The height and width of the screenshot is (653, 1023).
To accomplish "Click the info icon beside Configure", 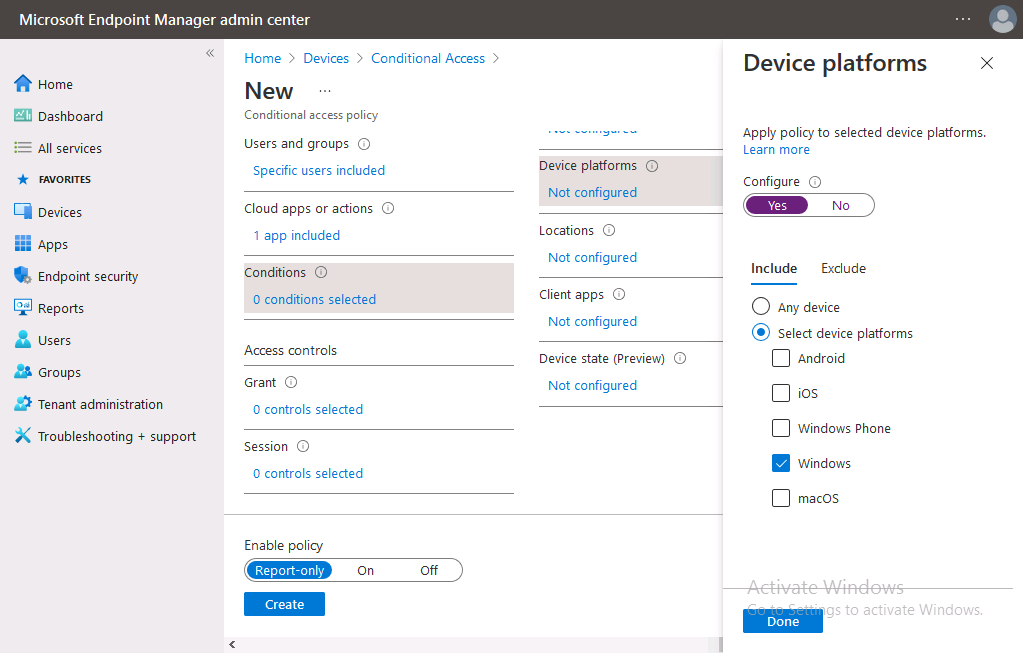I will [815, 182].
